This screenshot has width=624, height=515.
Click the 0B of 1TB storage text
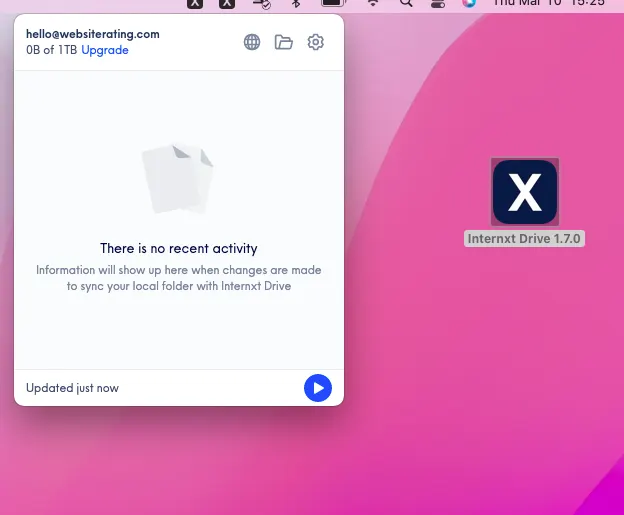52,50
